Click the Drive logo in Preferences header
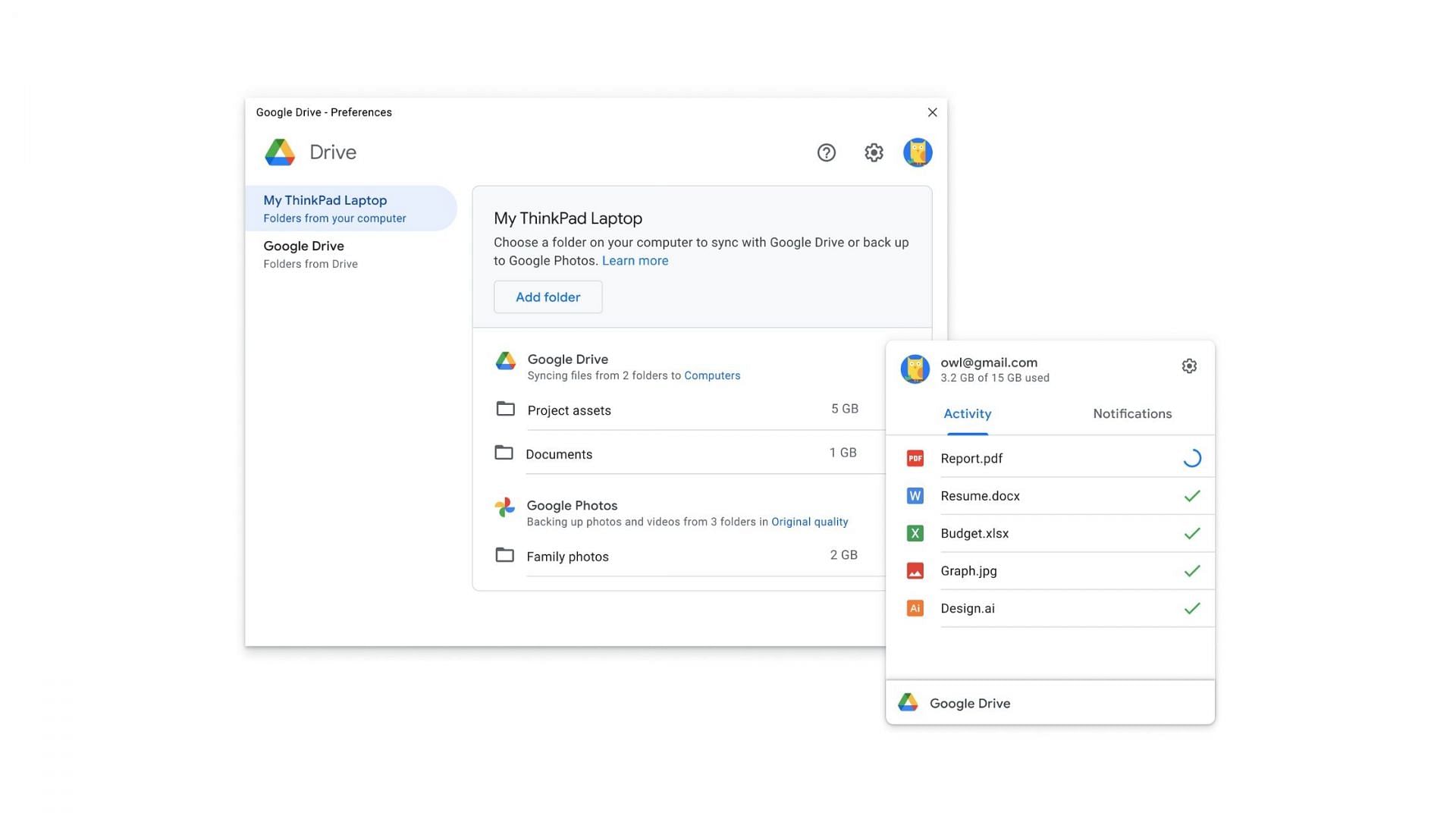Image resolution: width=1456 pixels, height=819 pixels. pyautogui.click(x=280, y=152)
